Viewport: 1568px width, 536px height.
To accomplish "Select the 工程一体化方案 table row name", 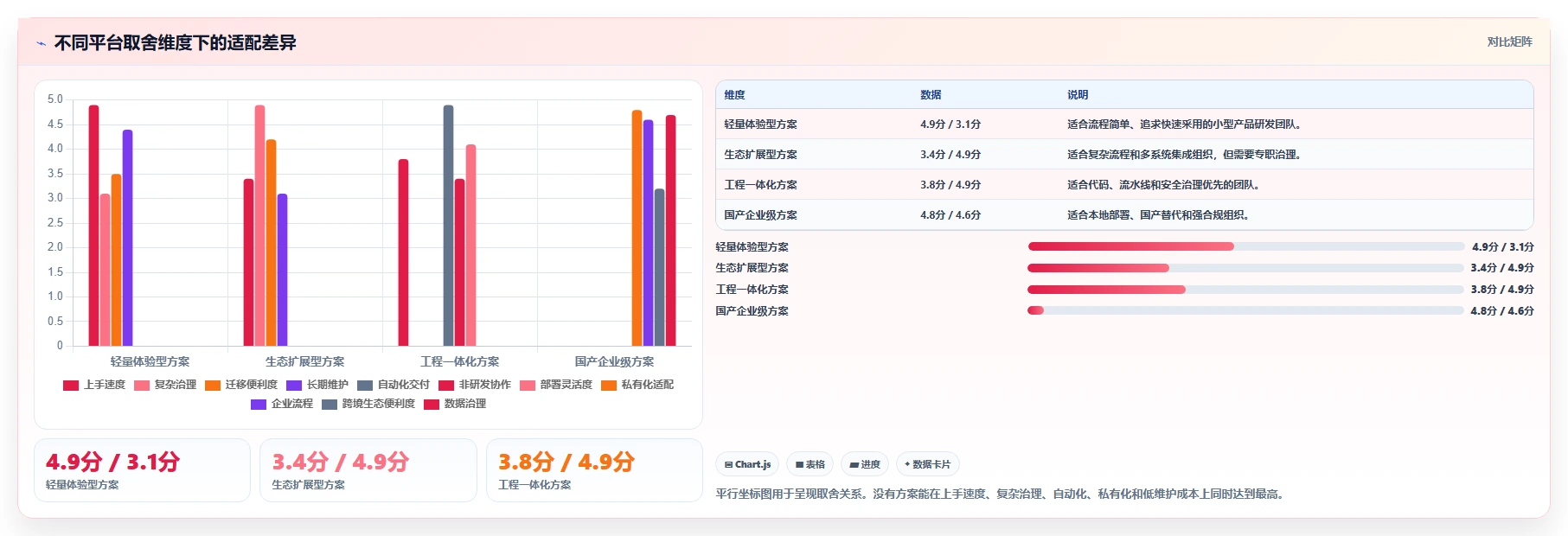I will click(760, 185).
